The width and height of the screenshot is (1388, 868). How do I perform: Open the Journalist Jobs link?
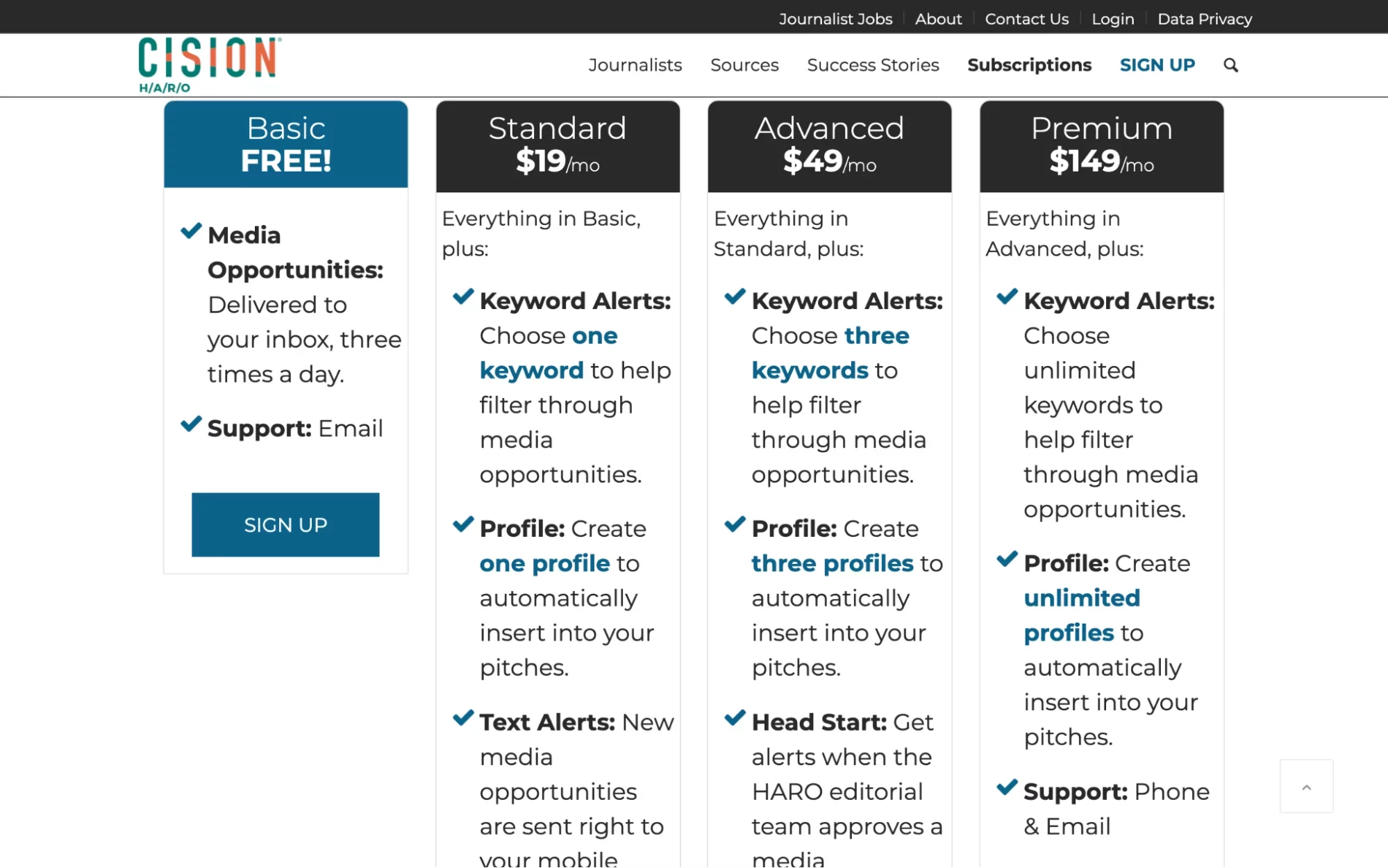tap(835, 19)
